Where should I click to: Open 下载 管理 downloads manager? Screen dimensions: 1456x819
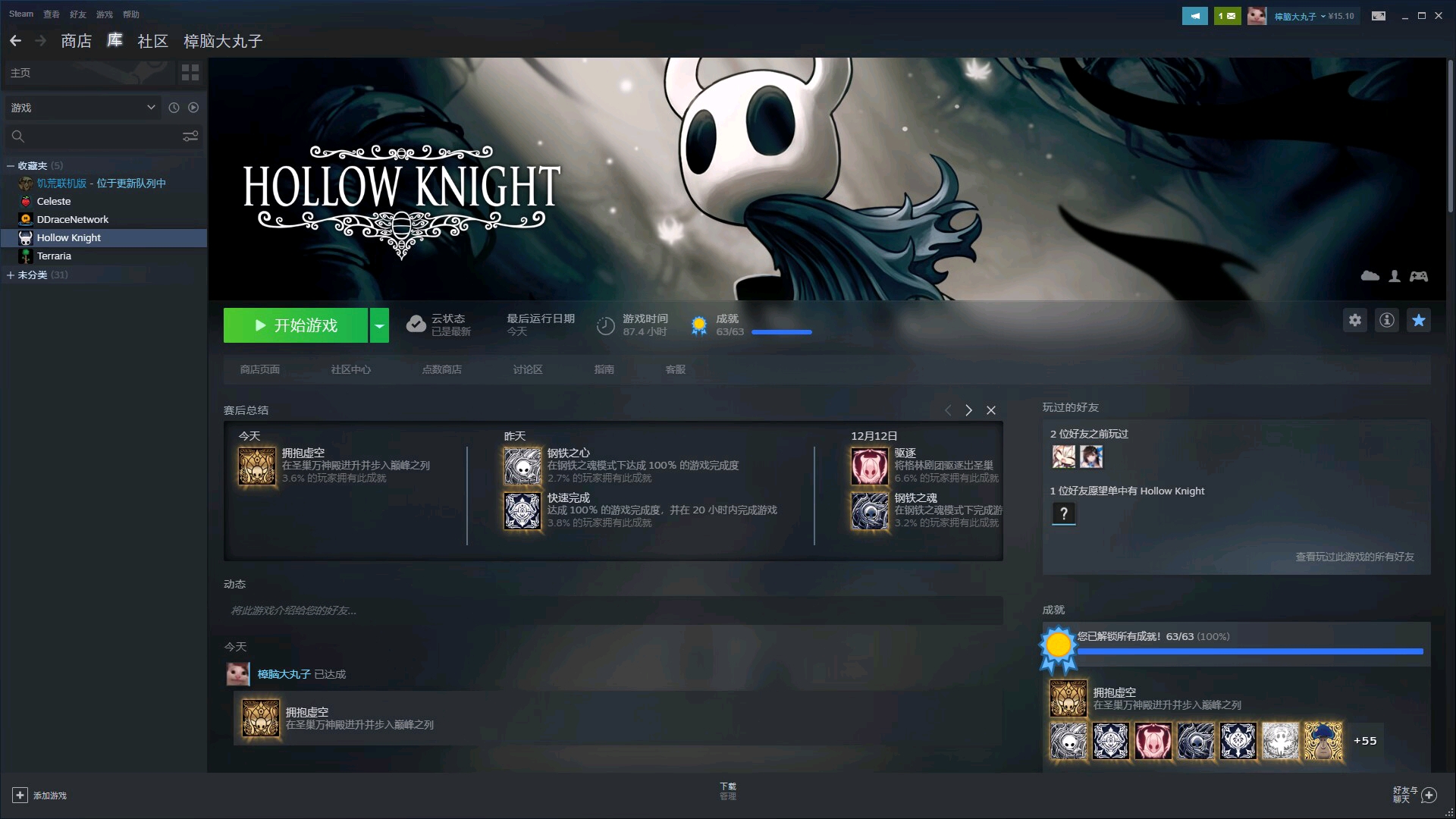[x=728, y=791]
